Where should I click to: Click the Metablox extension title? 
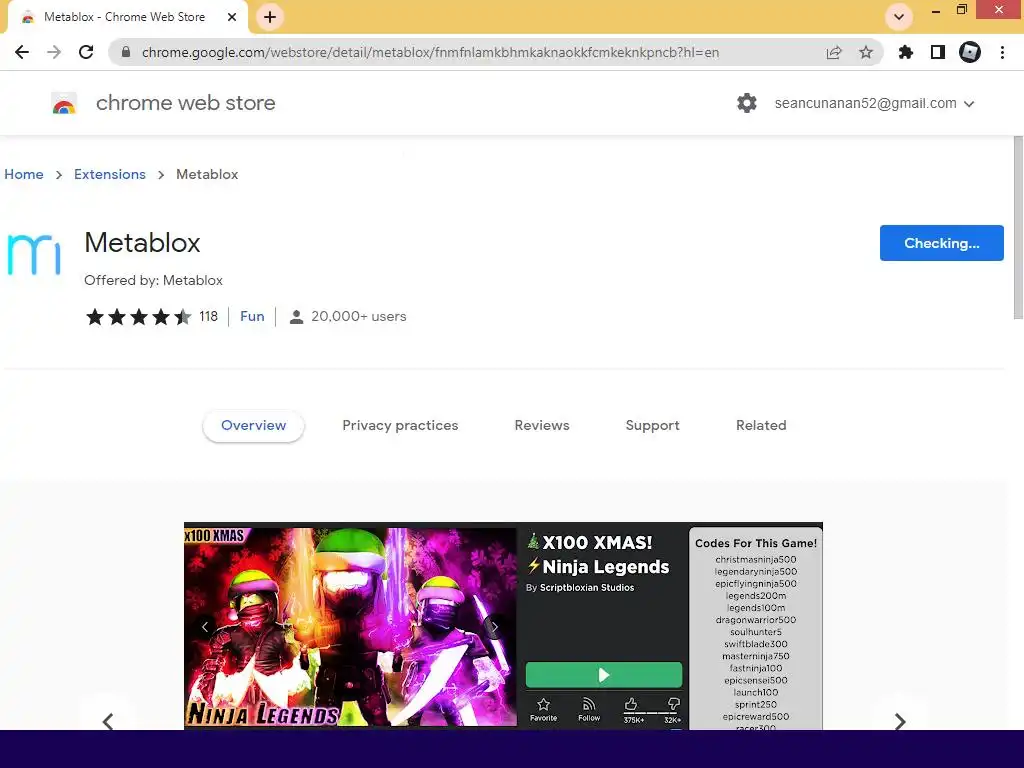[x=142, y=243]
